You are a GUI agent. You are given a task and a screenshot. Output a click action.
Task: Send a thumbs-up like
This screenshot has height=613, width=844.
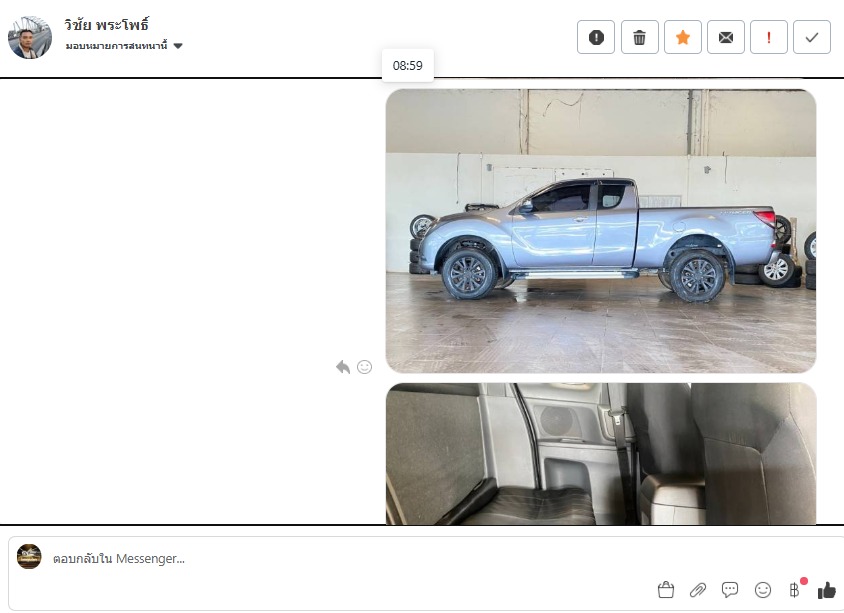coord(827,590)
